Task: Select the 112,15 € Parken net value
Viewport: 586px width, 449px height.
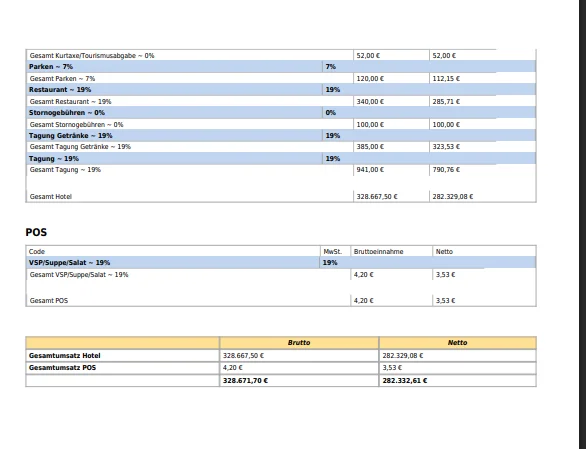Action: pyautogui.click(x=446, y=79)
